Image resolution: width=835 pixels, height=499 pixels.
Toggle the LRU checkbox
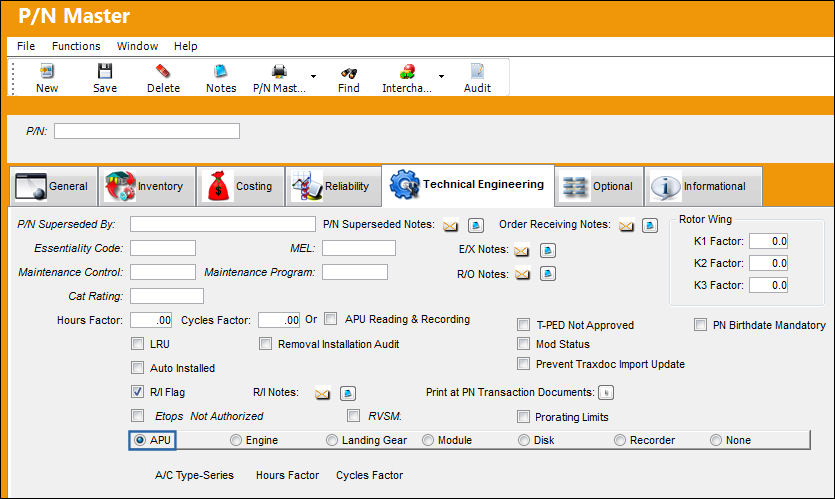coord(137,343)
